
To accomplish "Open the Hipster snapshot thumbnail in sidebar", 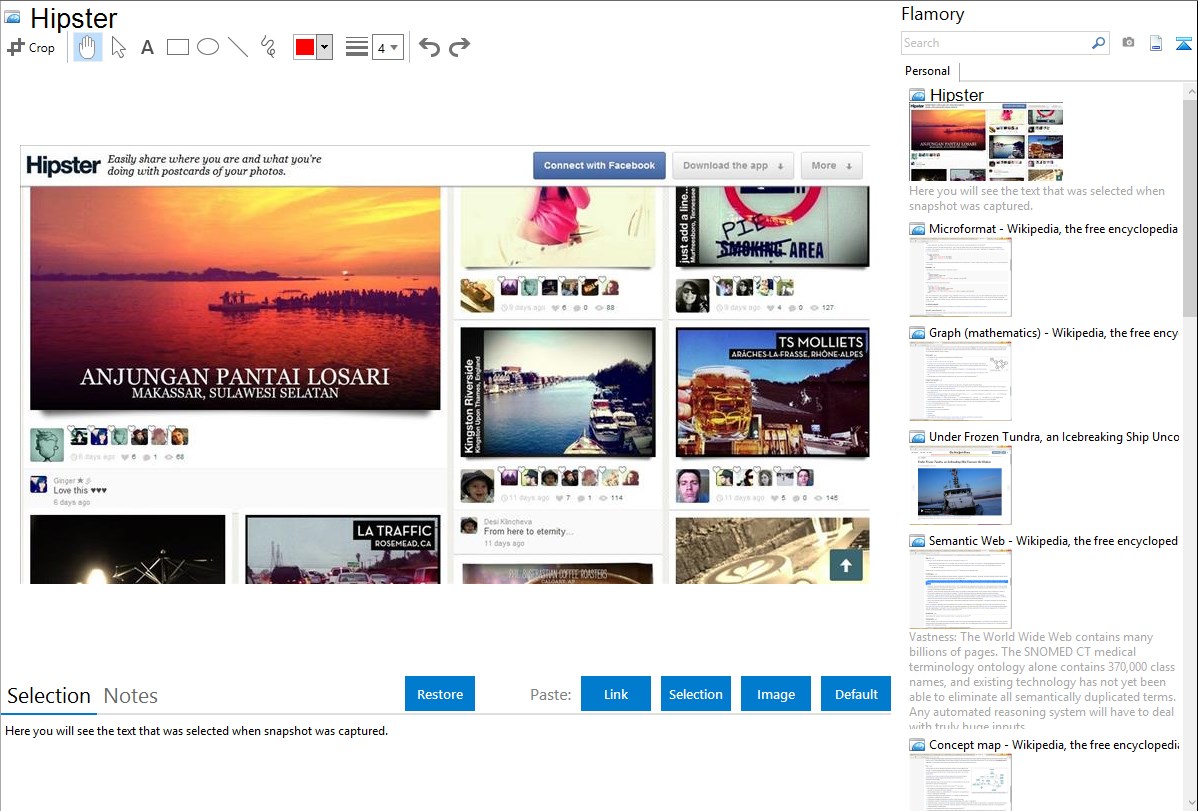I will point(986,143).
